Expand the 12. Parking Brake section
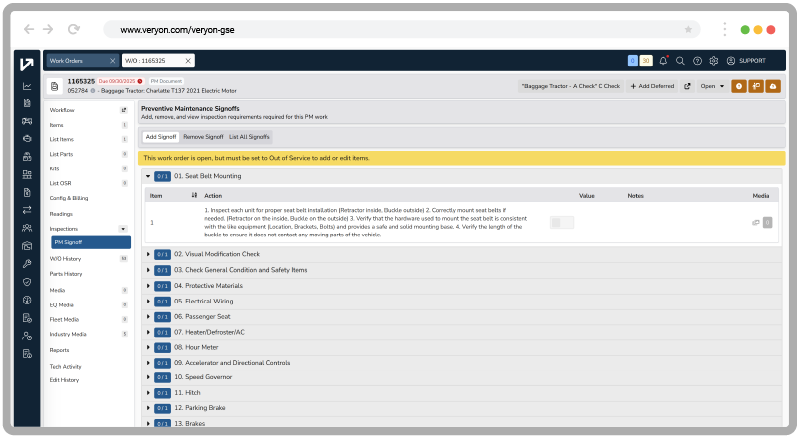Screen dimensions: 800x438 pyautogui.click(x=149, y=407)
